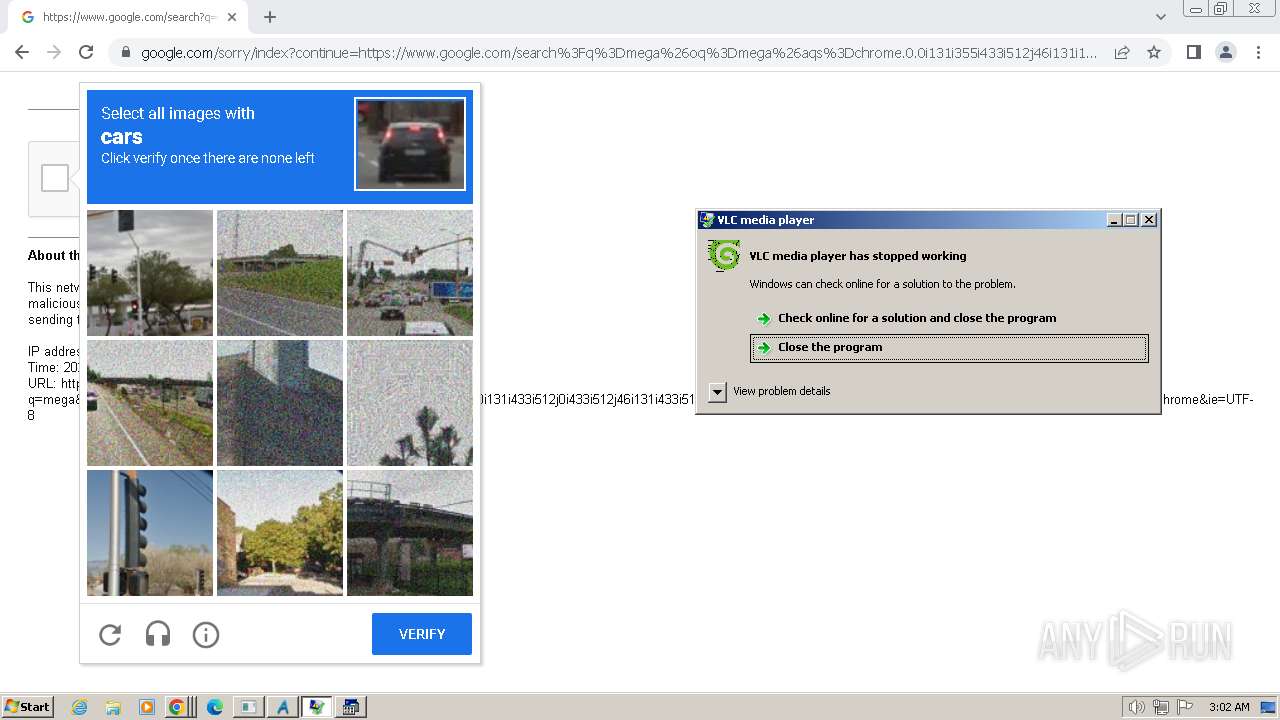Select tile with green trees and building
1280x720 pixels.
[280, 533]
